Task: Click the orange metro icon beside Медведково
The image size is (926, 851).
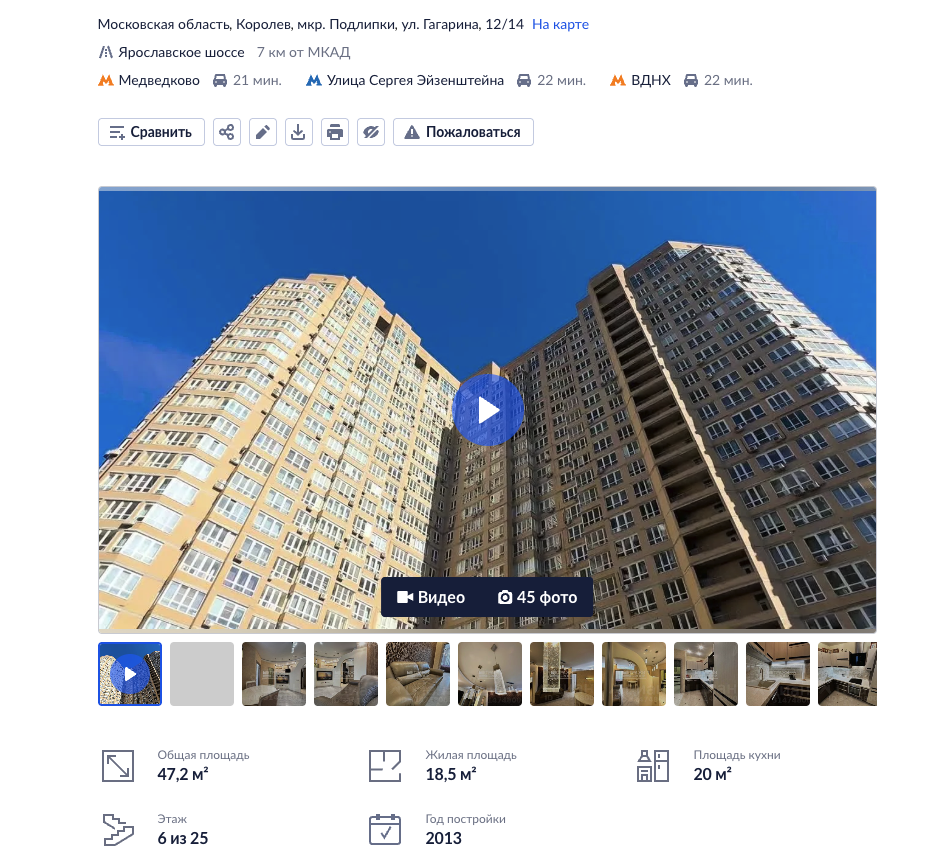Action: pyautogui.click(x=106, y=80)
